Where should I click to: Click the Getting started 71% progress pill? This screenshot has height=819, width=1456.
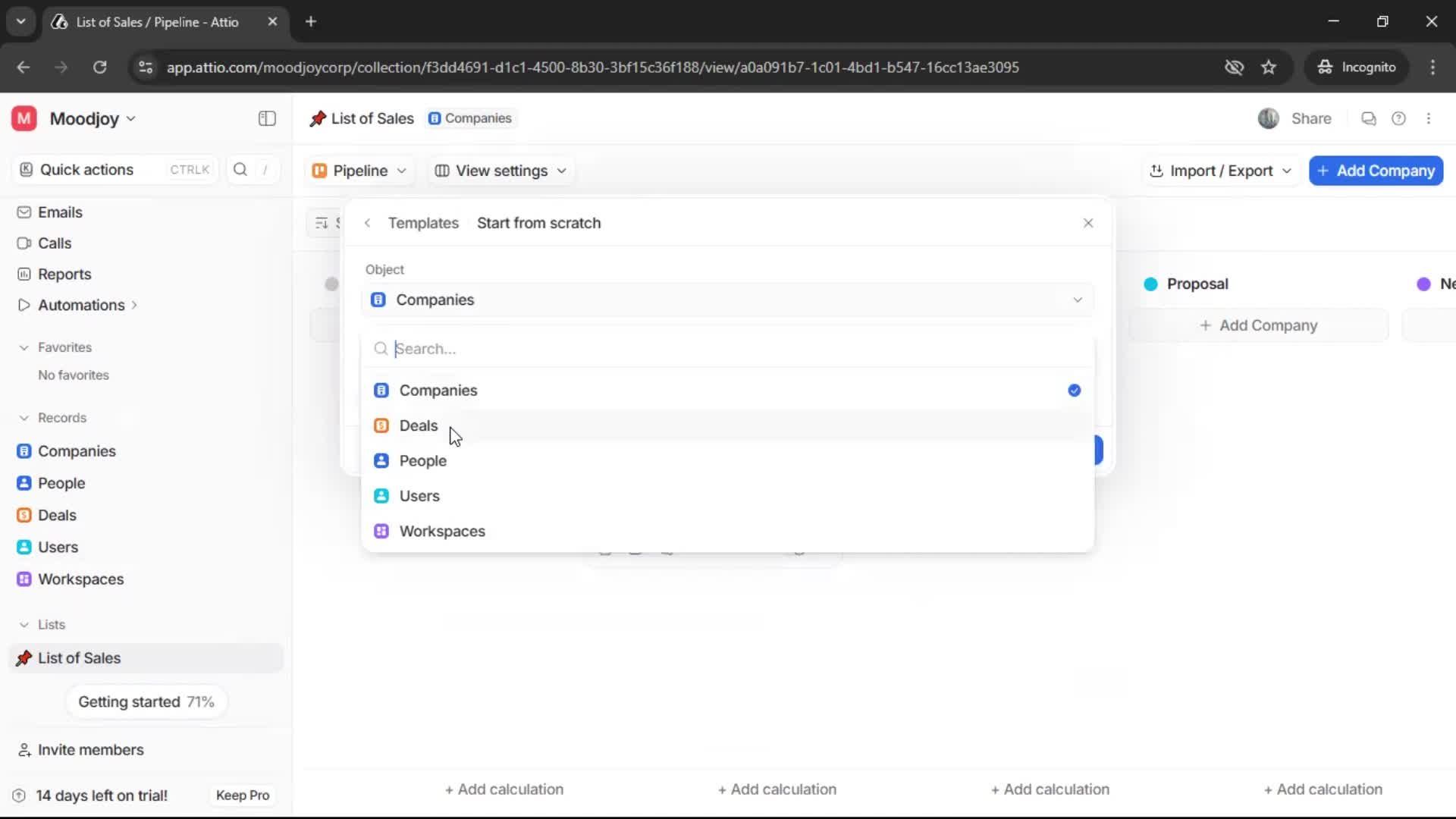(x=146, y=701)
